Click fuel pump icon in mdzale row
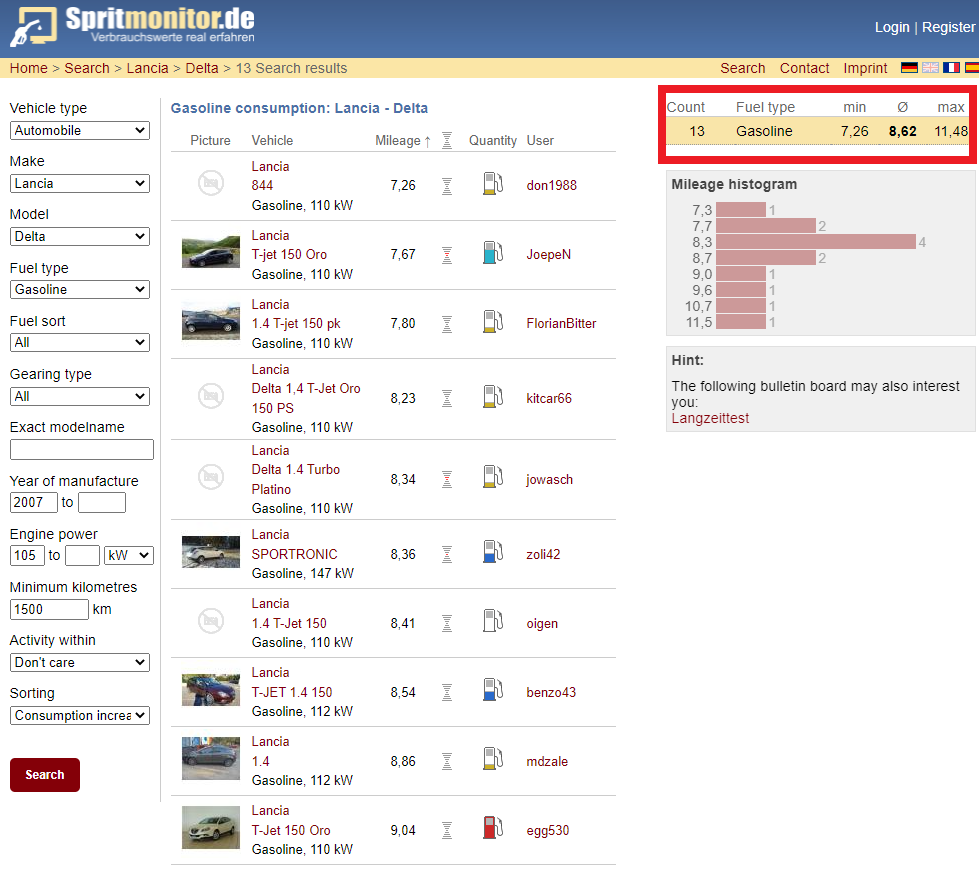Image resolution: width=979 pixels, height=871 pixels. pyautogui.click(x=493, y=760)
